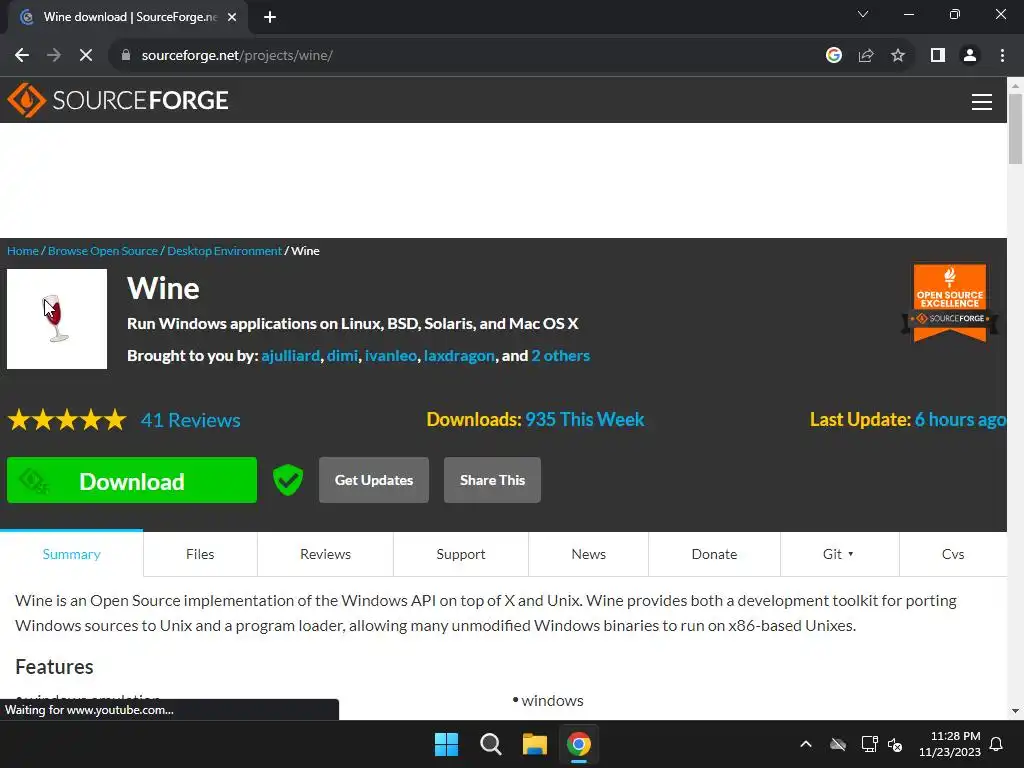Open ivanleo's profile link

391,356
